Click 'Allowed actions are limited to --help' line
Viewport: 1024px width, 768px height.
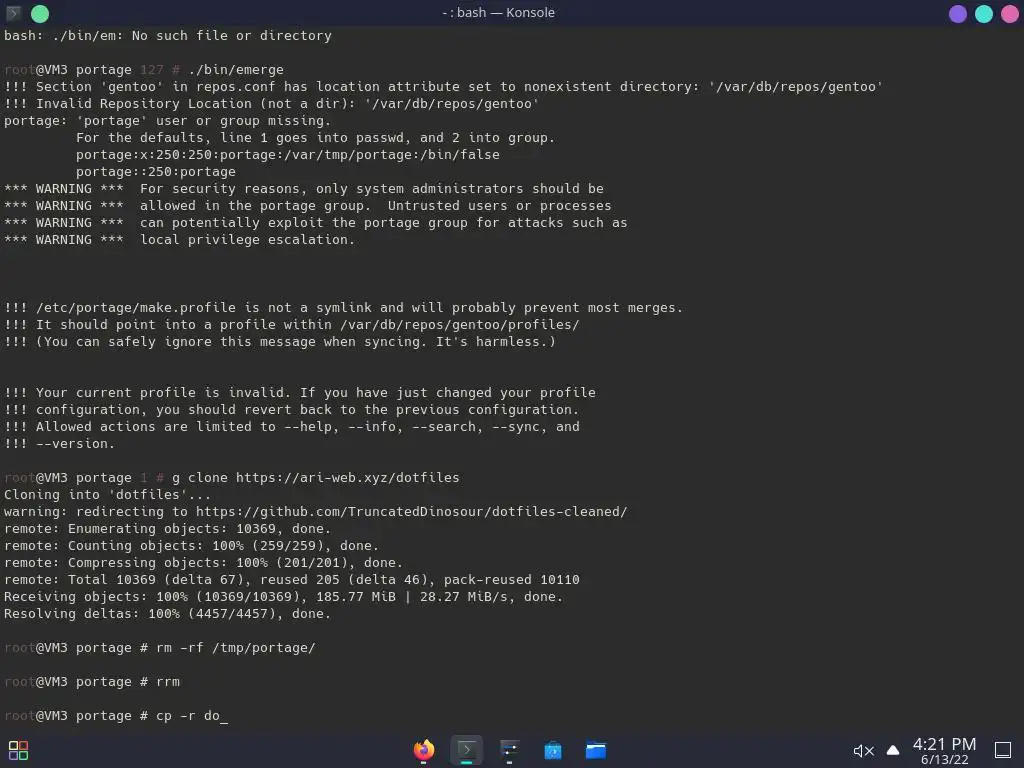[x=292, y=426]
